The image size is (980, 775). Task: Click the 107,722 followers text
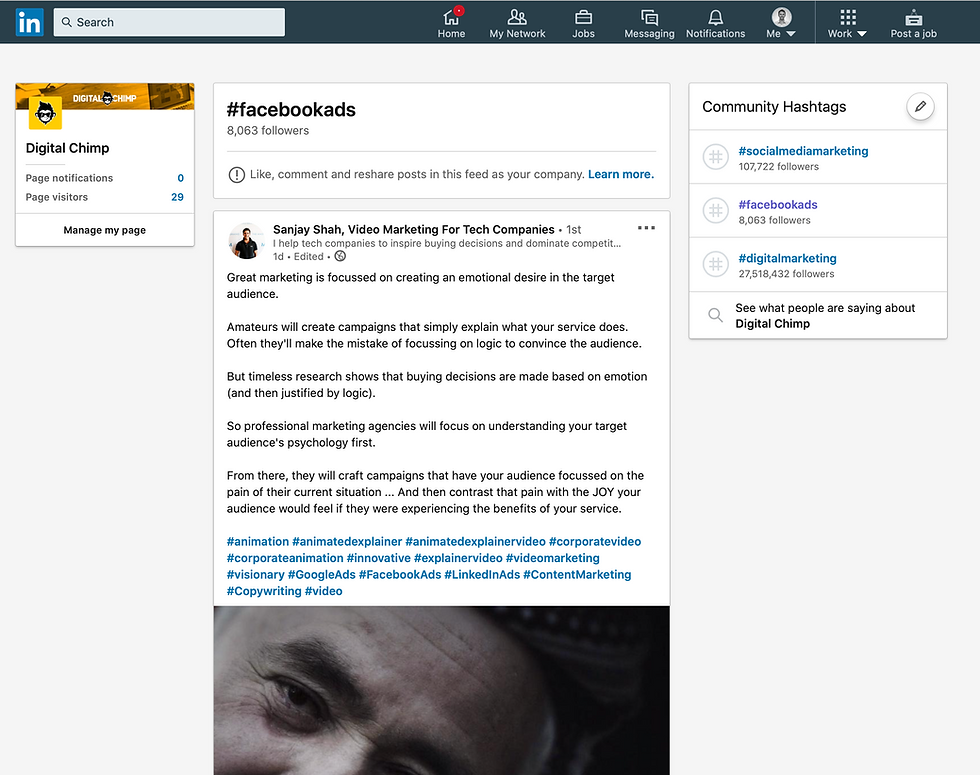tap(778, 166)
